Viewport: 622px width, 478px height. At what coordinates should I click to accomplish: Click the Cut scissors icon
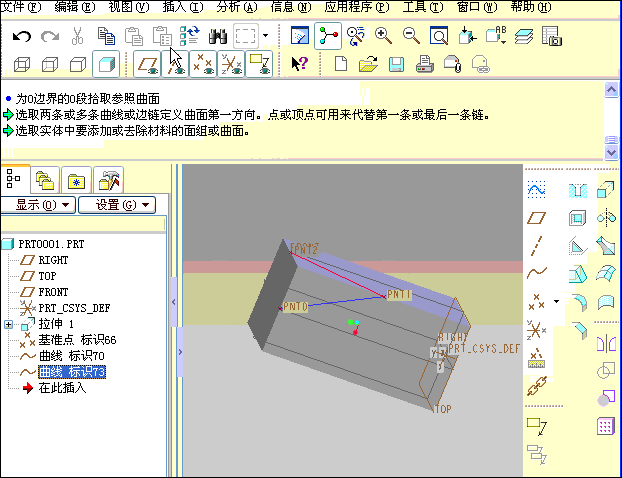[x=77, y=36]
